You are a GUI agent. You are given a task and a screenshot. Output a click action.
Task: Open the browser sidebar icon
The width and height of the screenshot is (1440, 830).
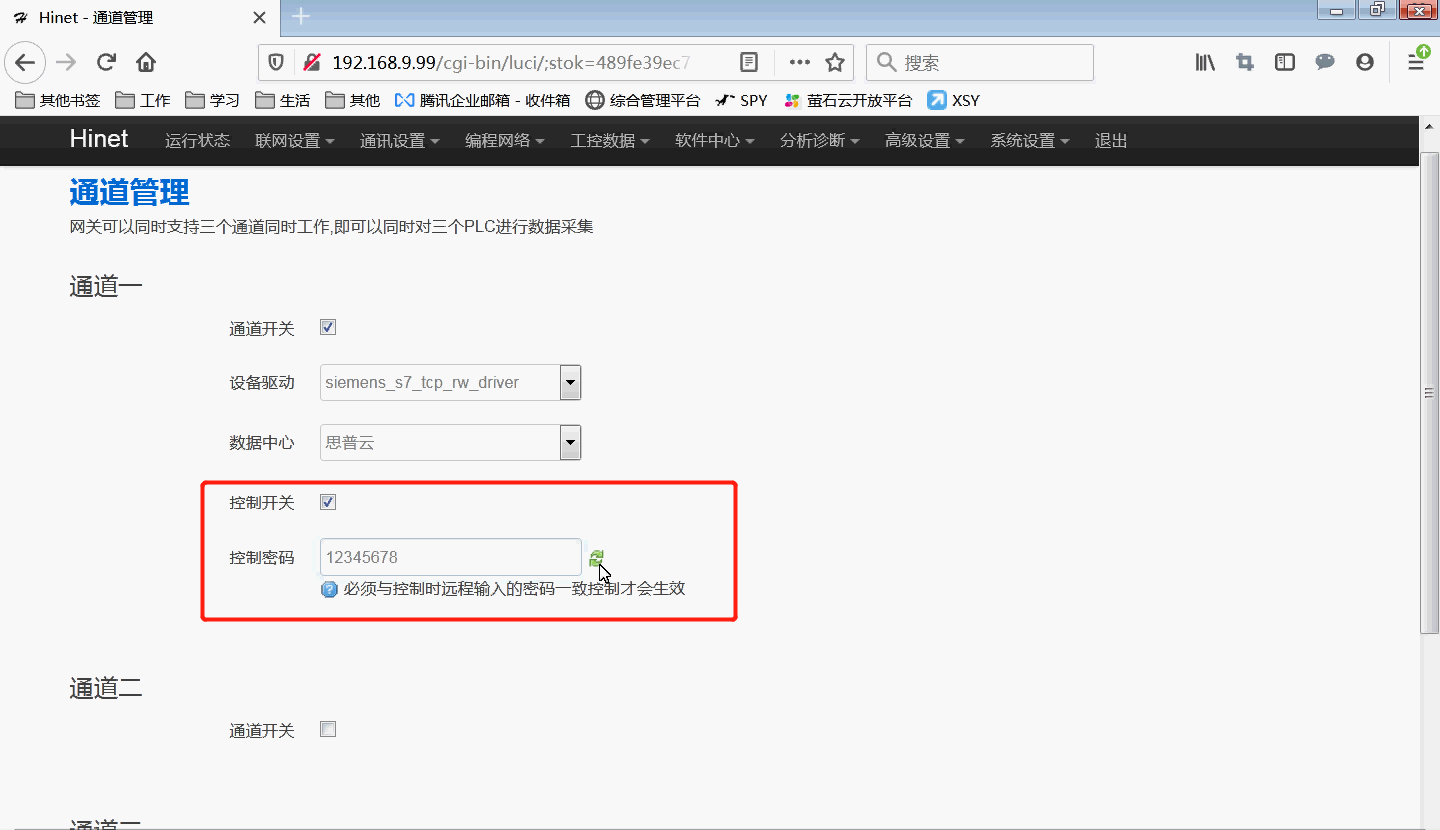tap(1284, 62)
